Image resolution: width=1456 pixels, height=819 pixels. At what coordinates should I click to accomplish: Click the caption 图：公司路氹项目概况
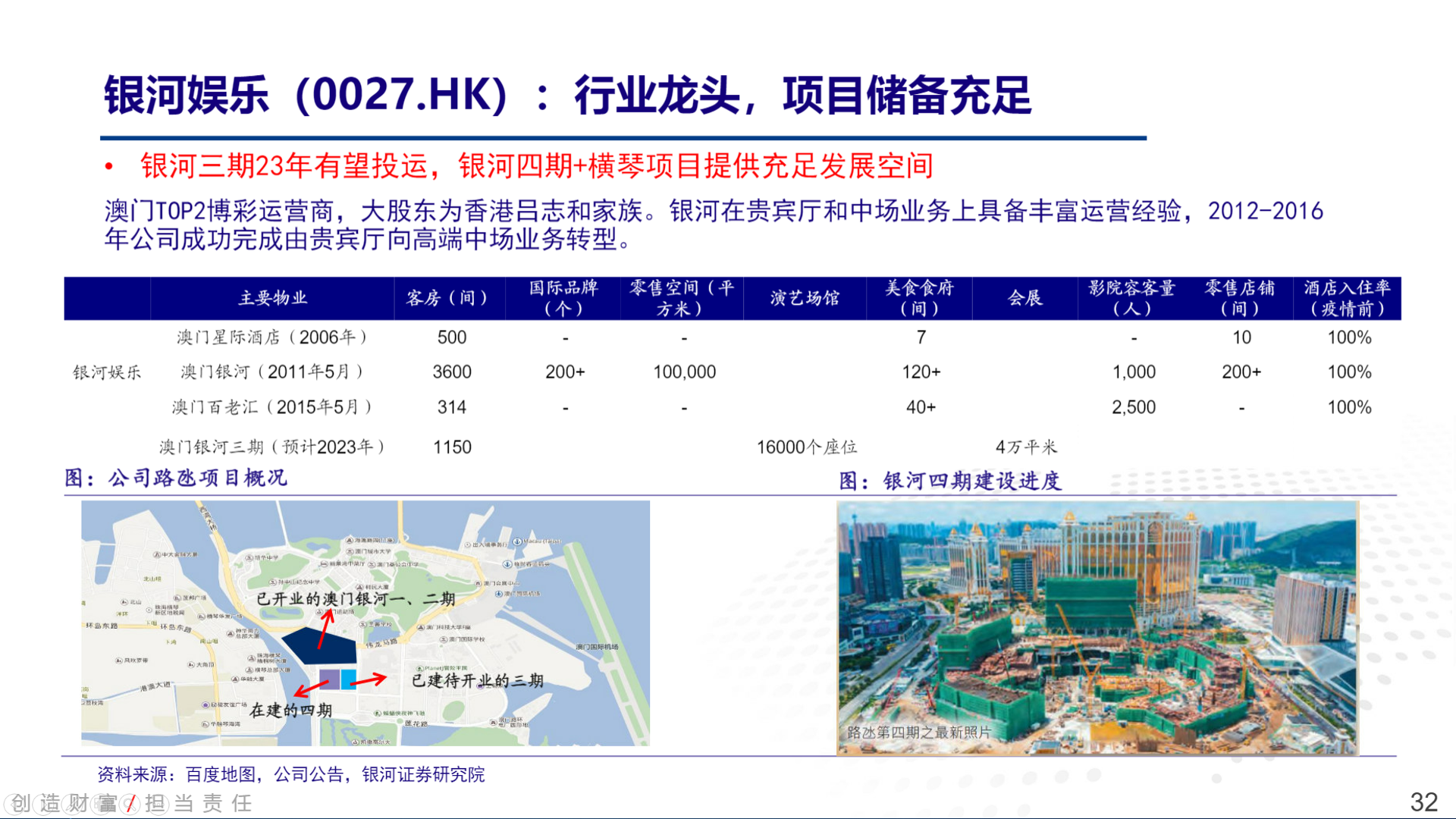click(x=176, y=478)
